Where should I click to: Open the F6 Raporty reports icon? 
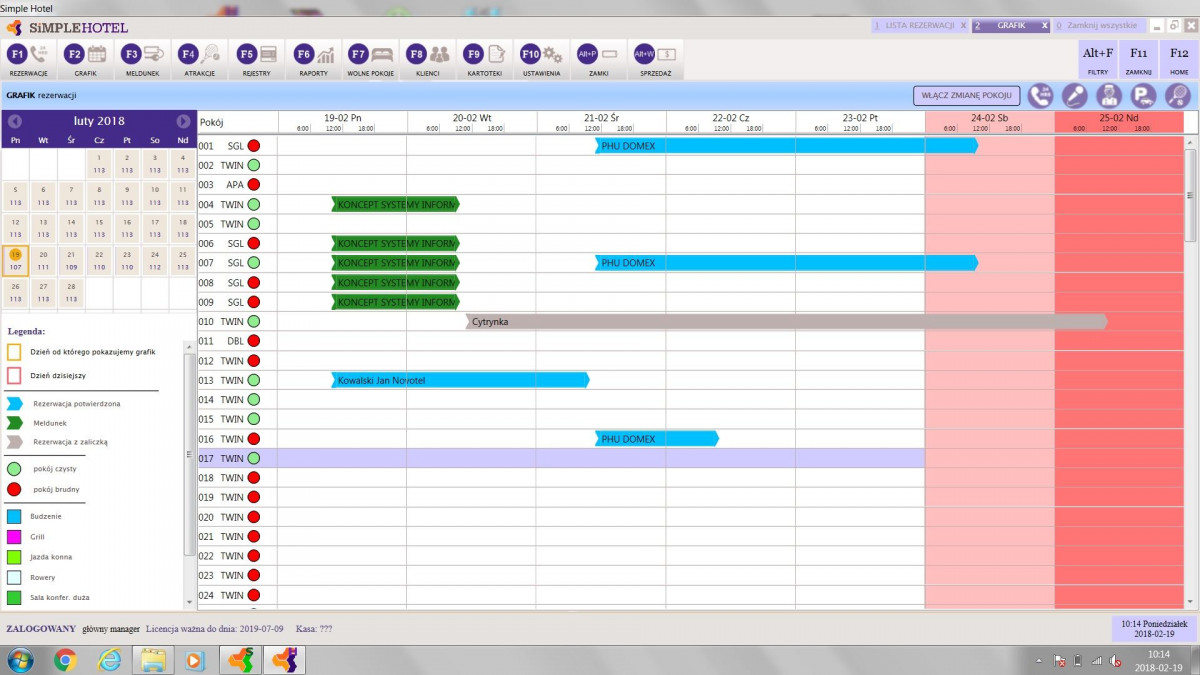point(314,56)
